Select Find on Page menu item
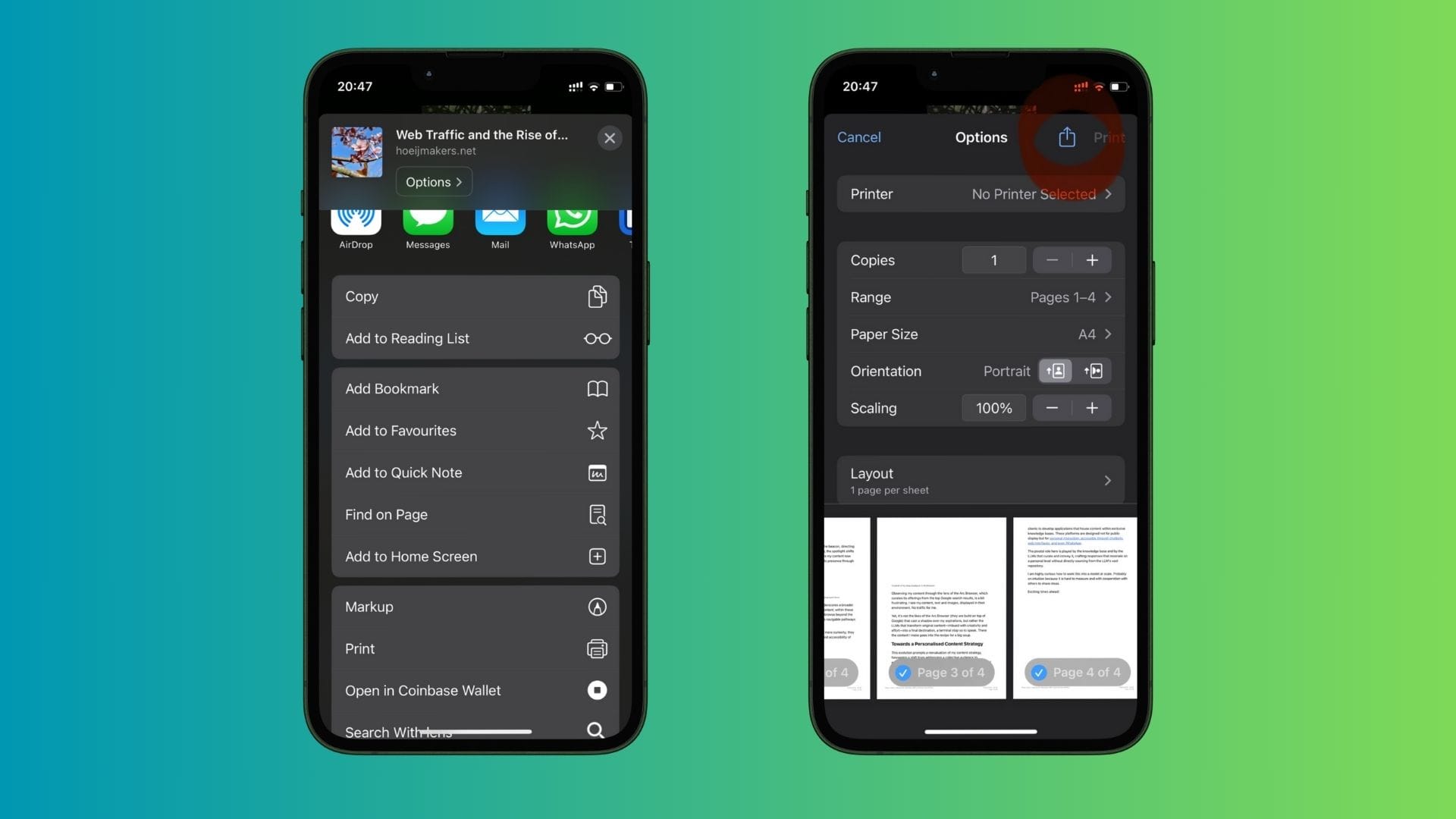The image size is (1456, 819). tap(476, 514)
